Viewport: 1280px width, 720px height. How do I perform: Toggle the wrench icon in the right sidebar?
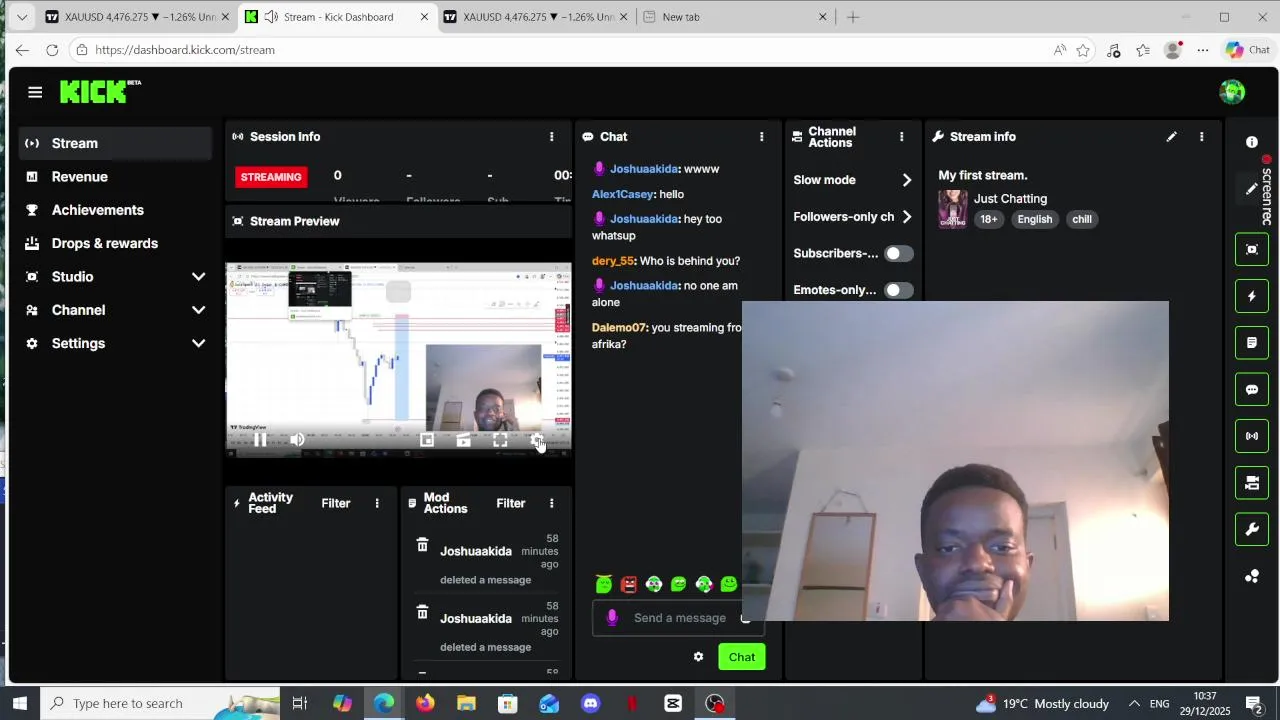[1252, 530]
